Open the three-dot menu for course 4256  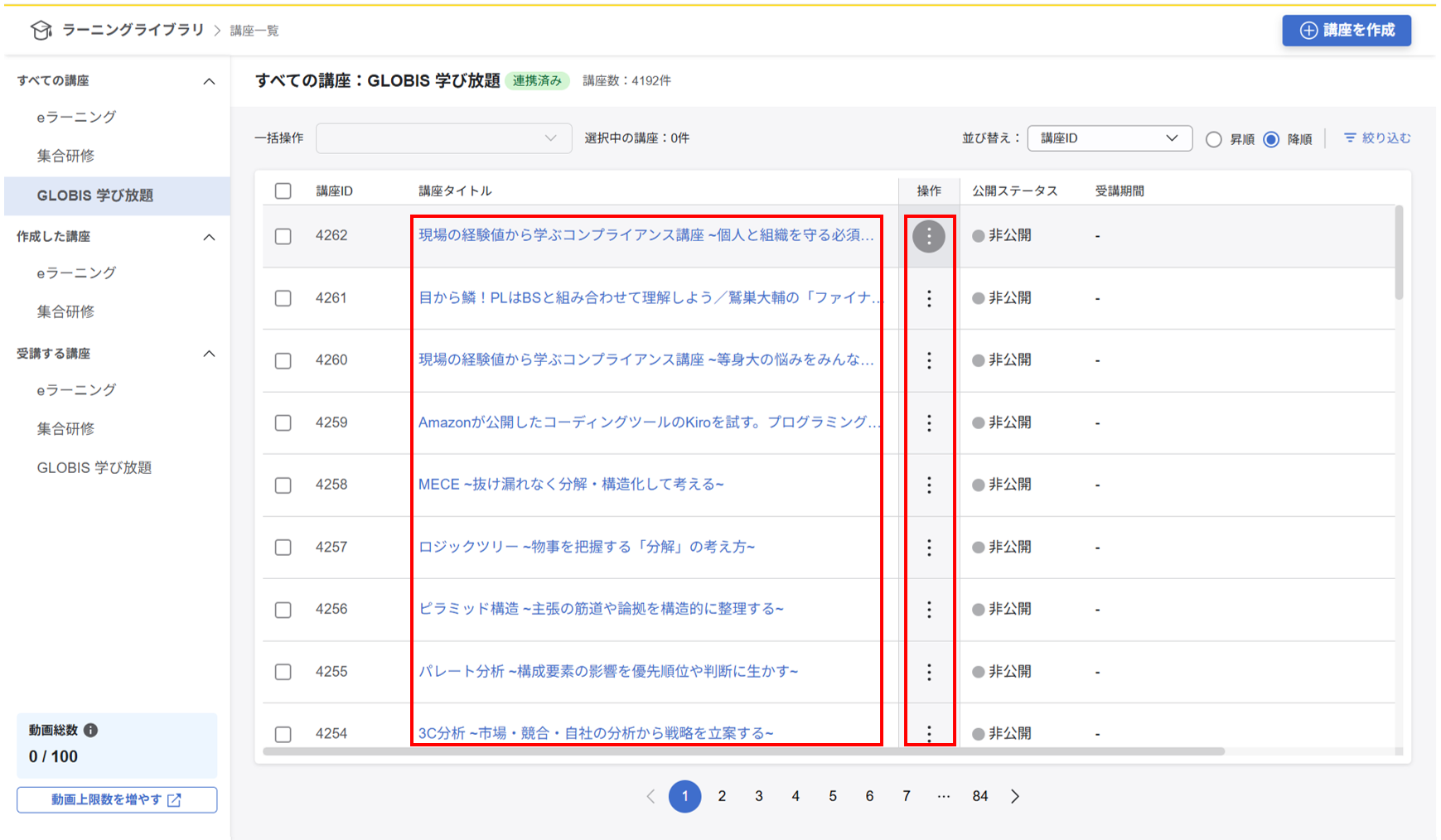[928, 610]
